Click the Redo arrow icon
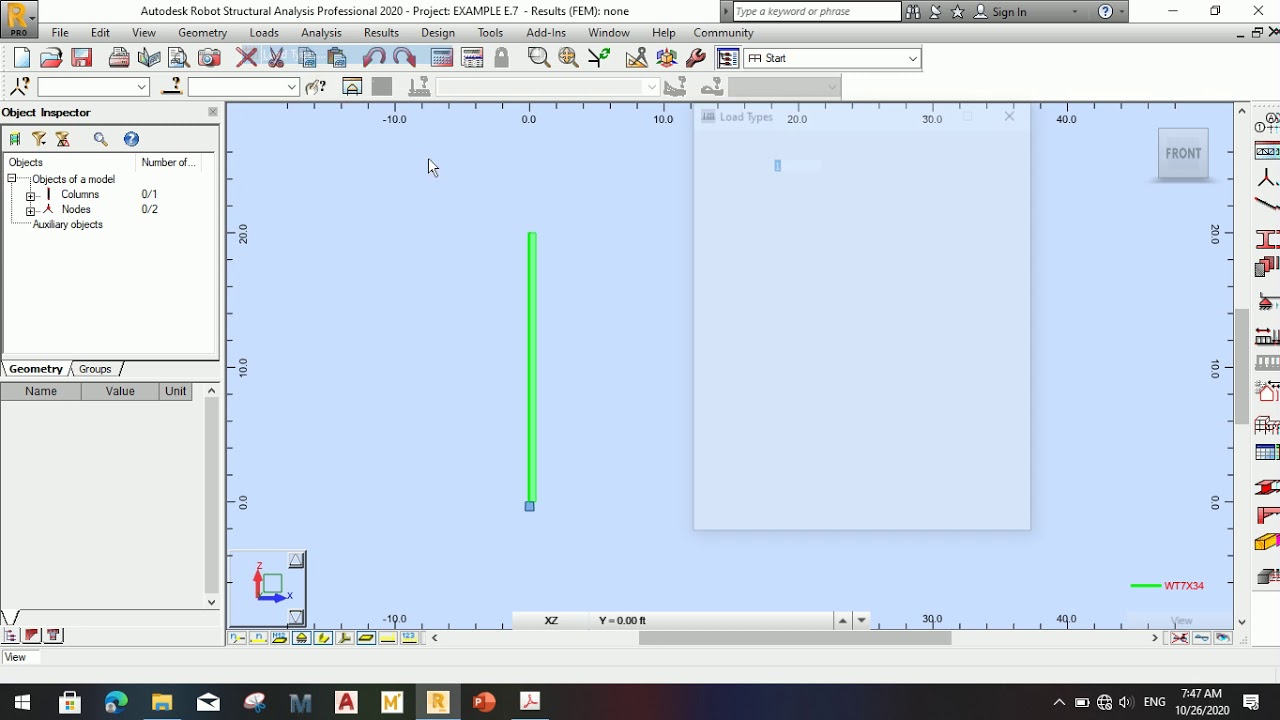 coord(404,58)
